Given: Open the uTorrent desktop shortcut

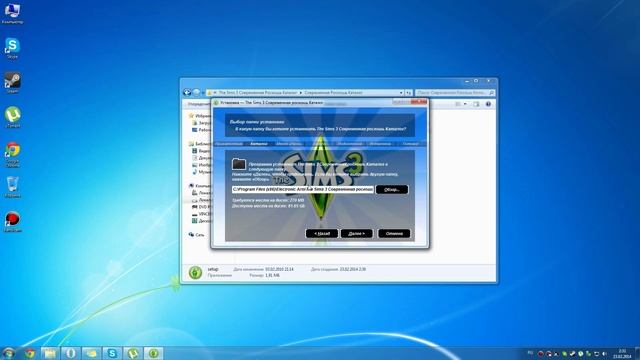Looking at the screenshot, I should click(x=13, y=117).
